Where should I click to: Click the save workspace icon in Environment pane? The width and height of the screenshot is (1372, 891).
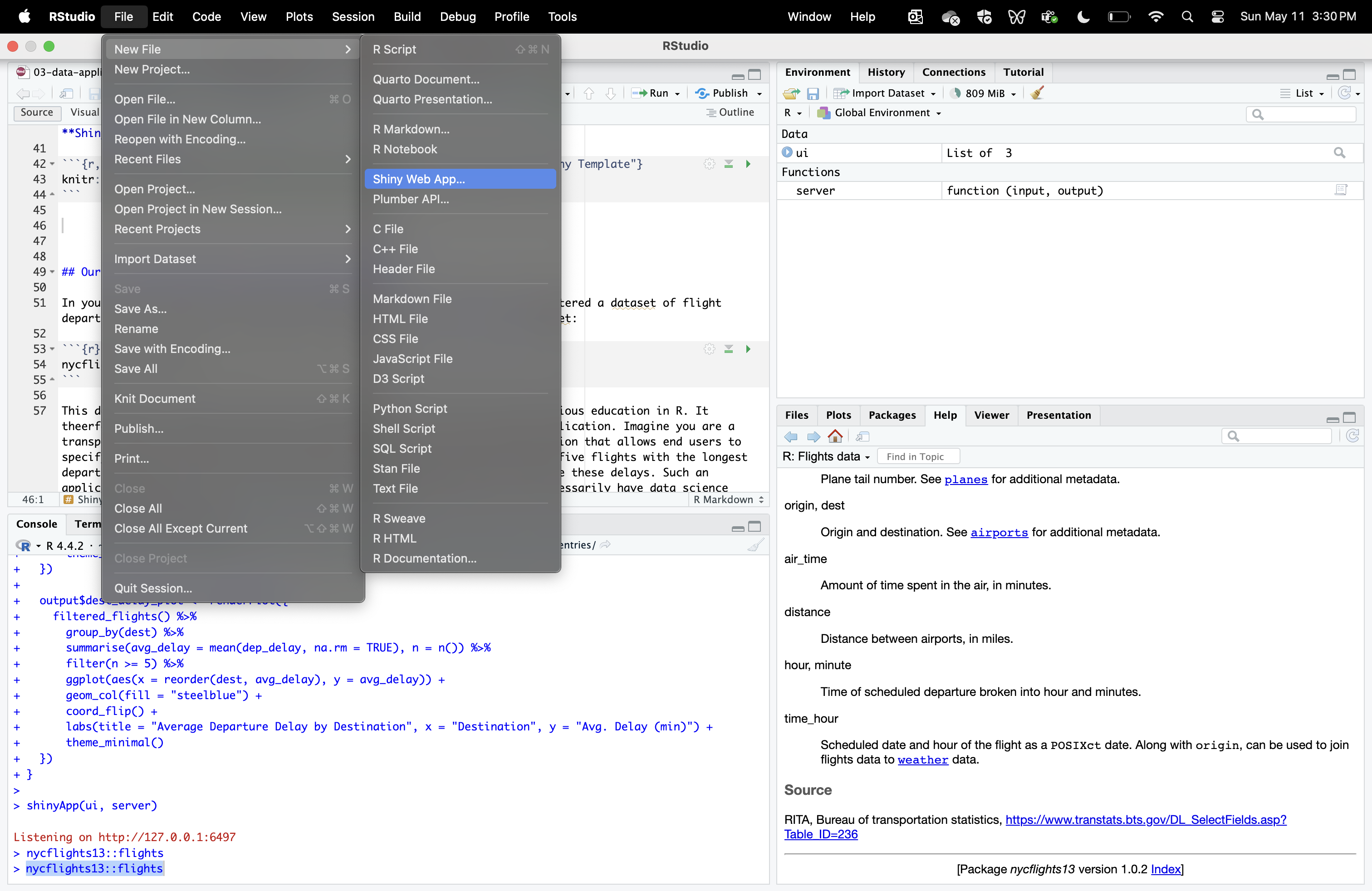tap(813, 93)
